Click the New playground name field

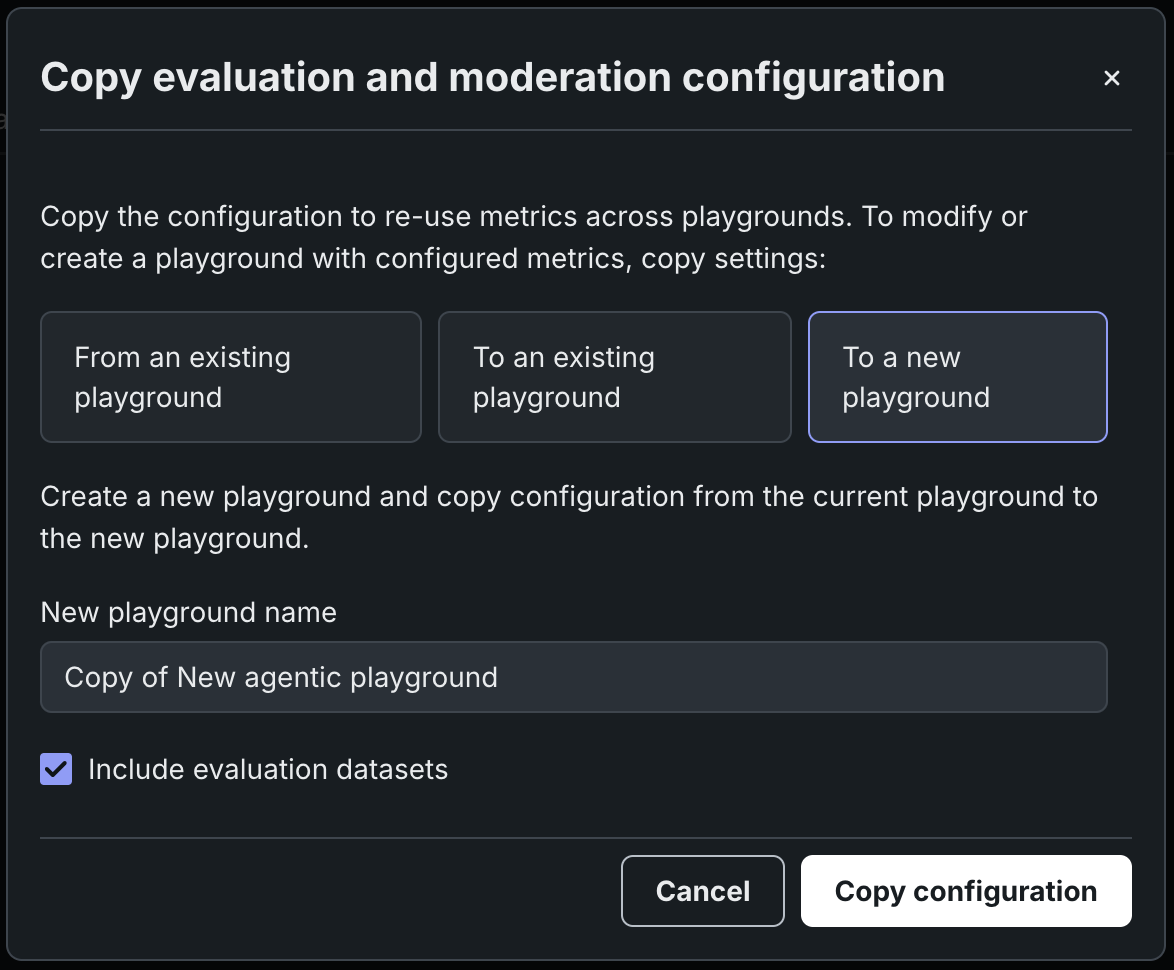coord(573,677)
